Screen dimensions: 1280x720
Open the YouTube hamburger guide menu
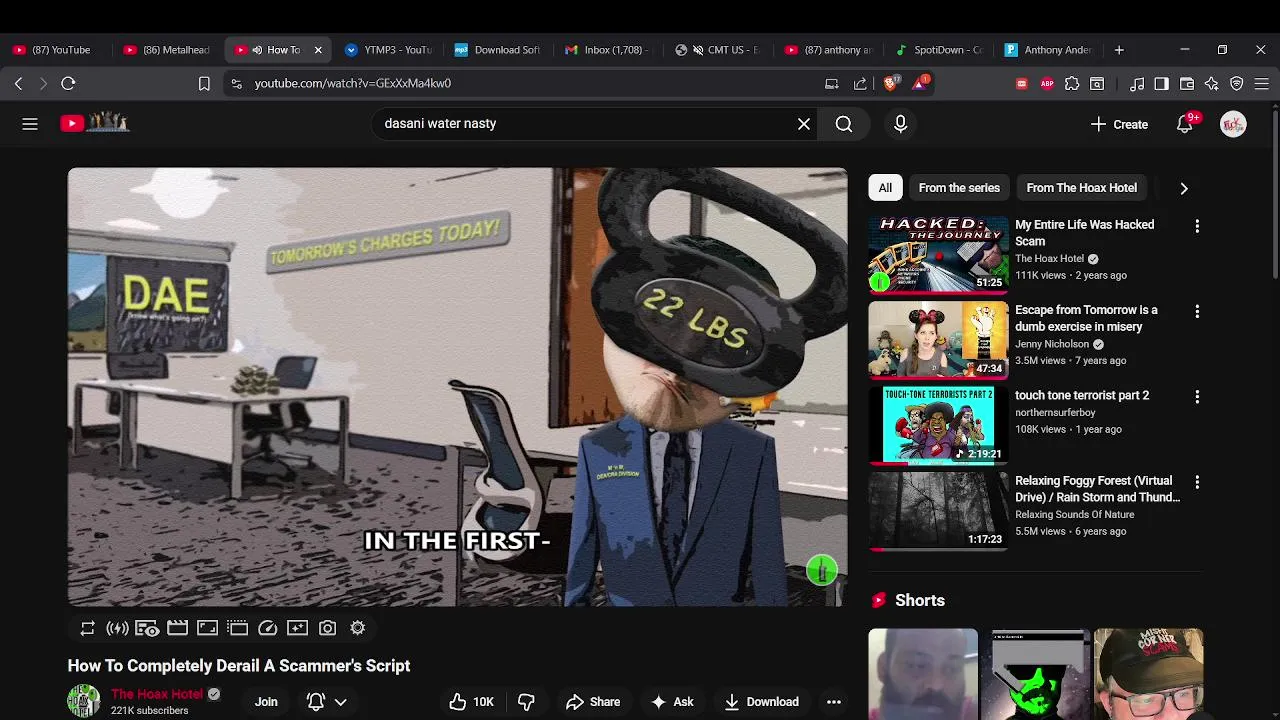pyautogui.click(x=30, y=124)
